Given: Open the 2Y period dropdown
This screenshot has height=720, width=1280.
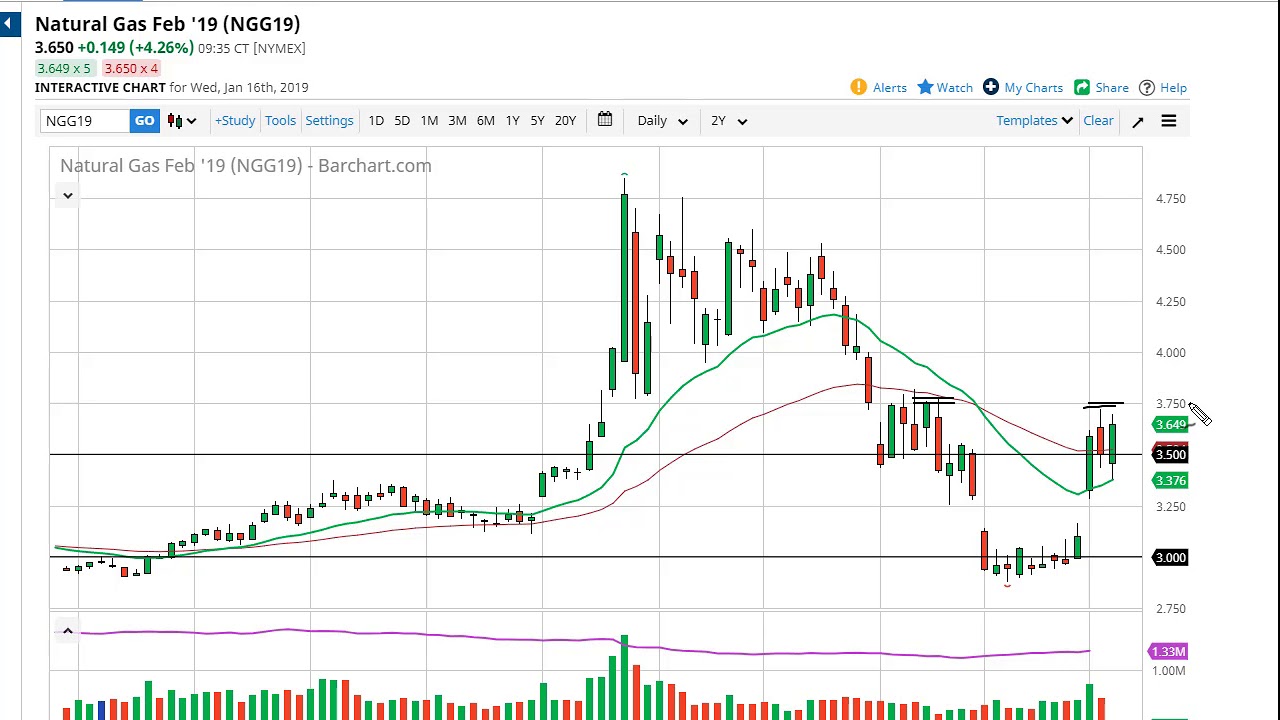Looking at the screenshot, I should click(729, 121).
